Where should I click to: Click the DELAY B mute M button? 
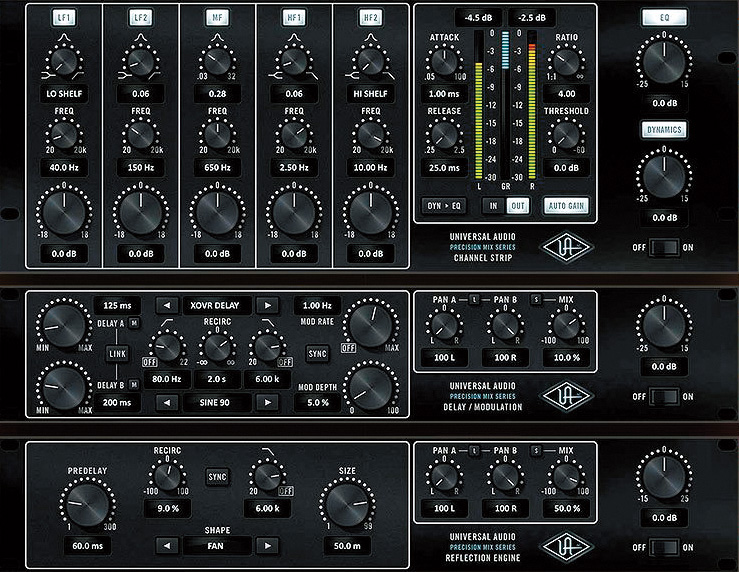(134, 385)
